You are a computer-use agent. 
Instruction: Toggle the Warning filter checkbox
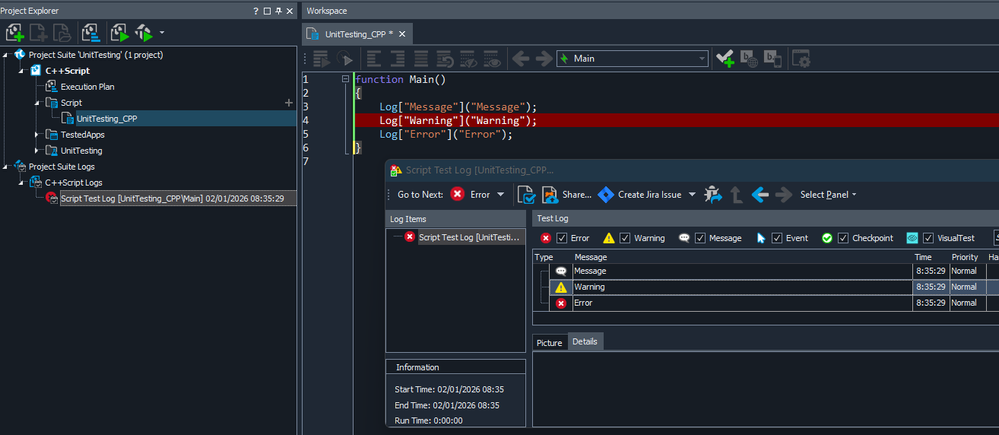(625, 238)
